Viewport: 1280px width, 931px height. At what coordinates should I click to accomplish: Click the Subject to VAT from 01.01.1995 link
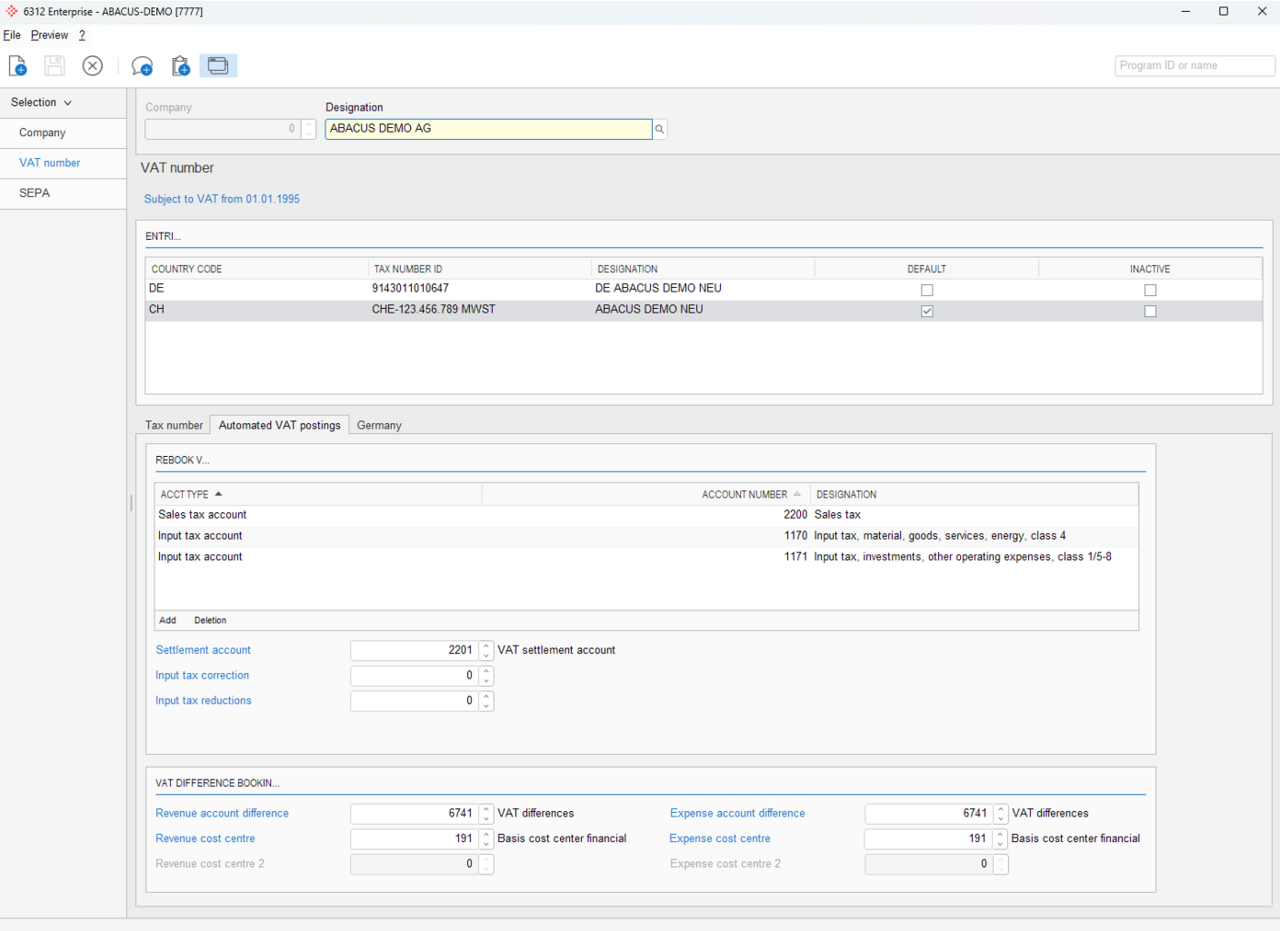tap(222, 199)
